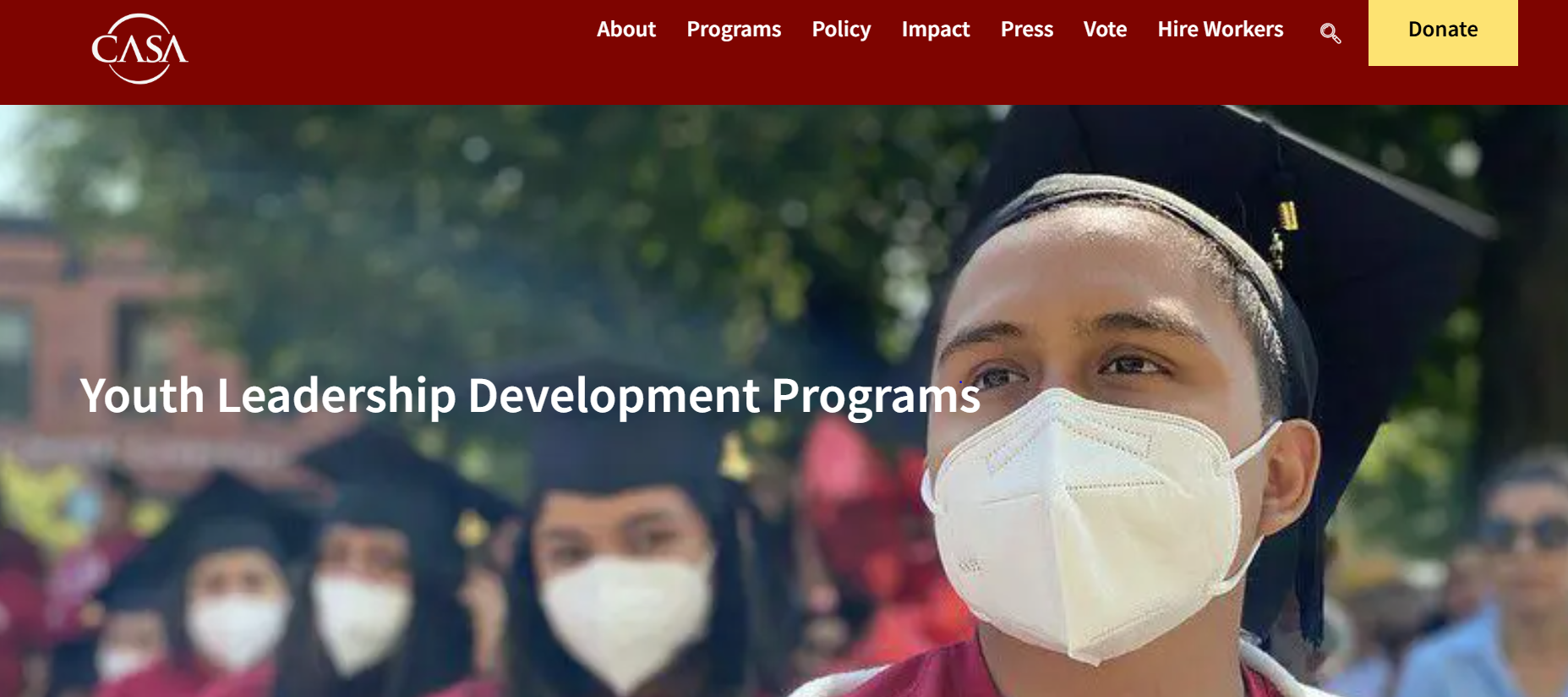The height and width of the screenshot is (697, 1568).
Task: Open the search magnifier icon
Action: coord(1330,33)
